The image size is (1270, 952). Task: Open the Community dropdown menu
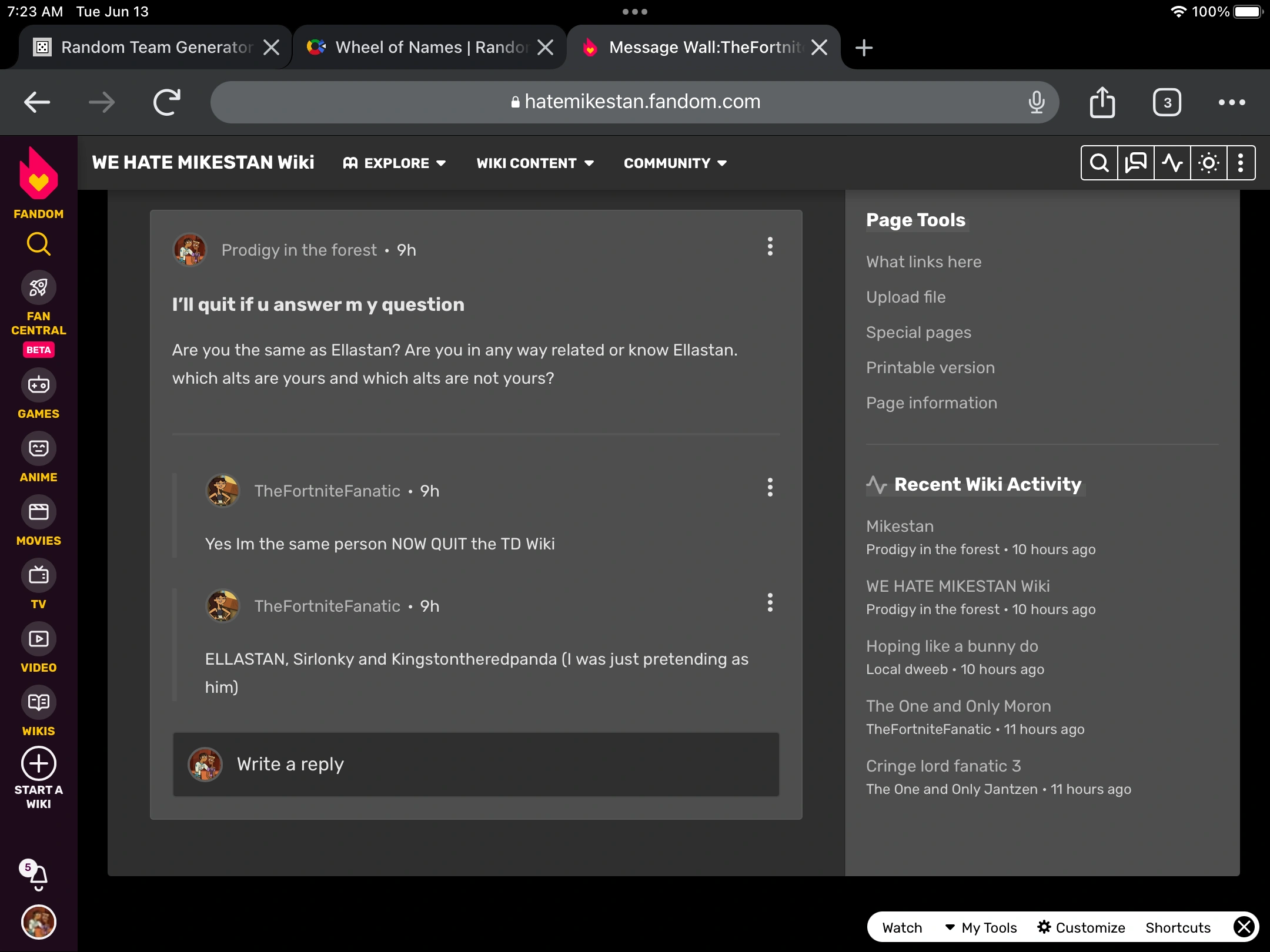coord(675,163)
